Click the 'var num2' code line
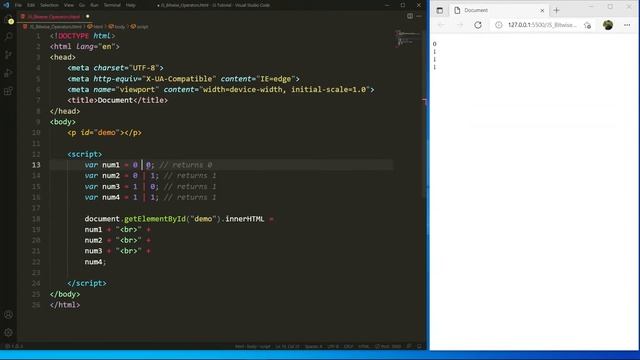The width and height of the screenshot is (640, 360). coord(150,176)
